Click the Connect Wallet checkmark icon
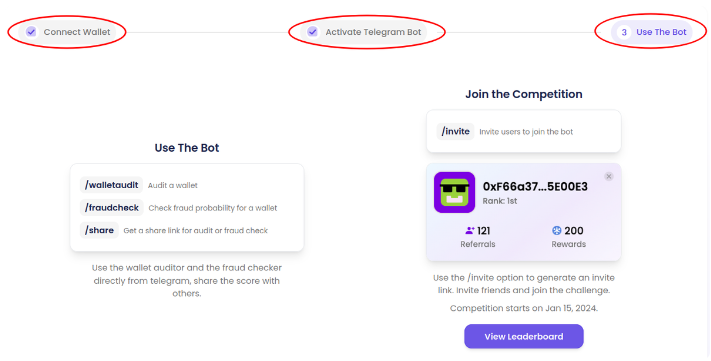The image size is (711, 361). tap(31, 32)
